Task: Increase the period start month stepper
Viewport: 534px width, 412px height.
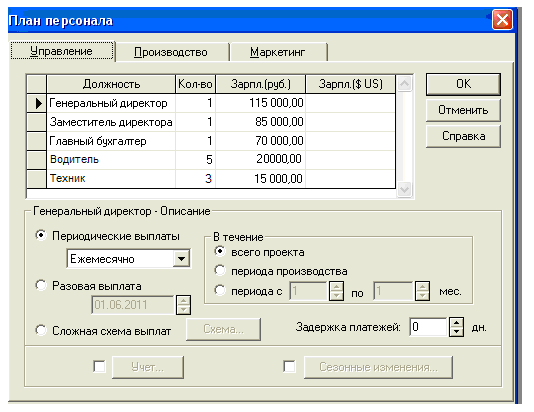Action: (336, 287)
